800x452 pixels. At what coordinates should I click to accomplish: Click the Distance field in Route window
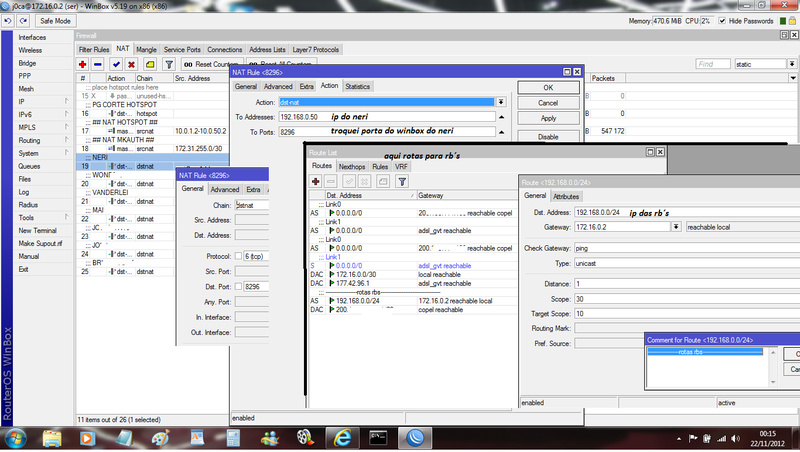pyautogui.click(x=687, y=284)
